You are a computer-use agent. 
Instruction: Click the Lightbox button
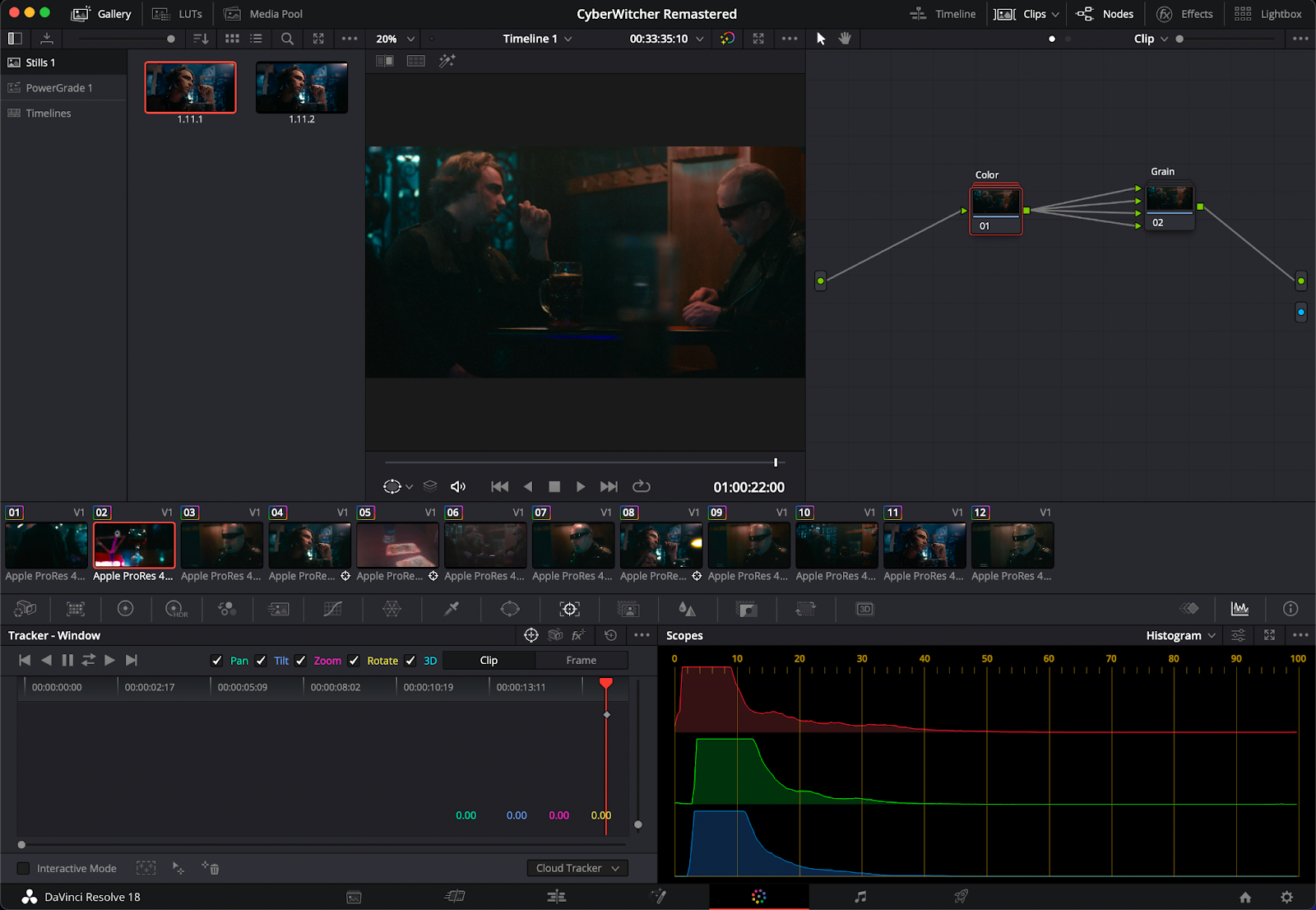coord(1268,14)
